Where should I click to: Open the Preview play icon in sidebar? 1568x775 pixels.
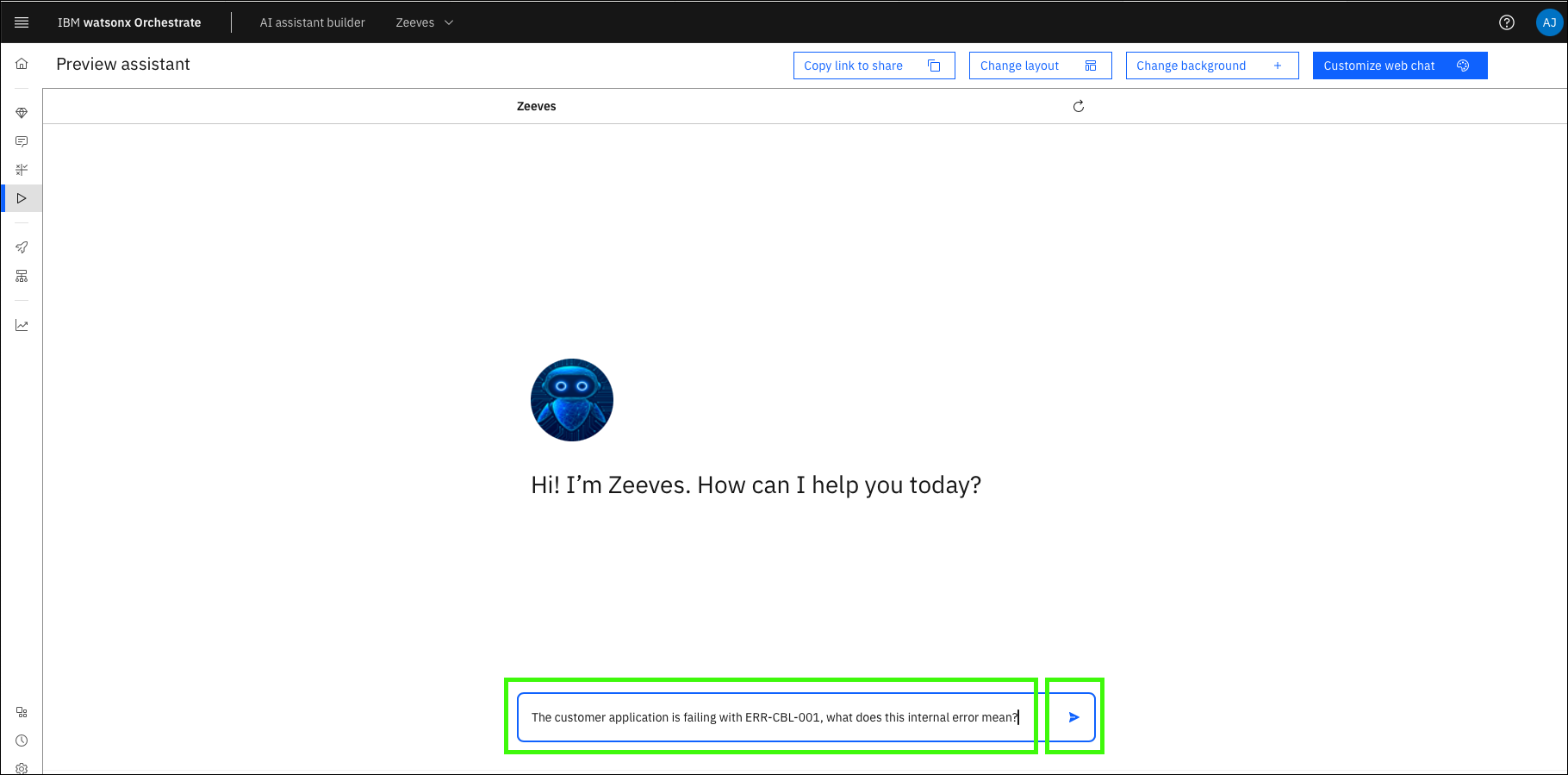coord(22,198)
